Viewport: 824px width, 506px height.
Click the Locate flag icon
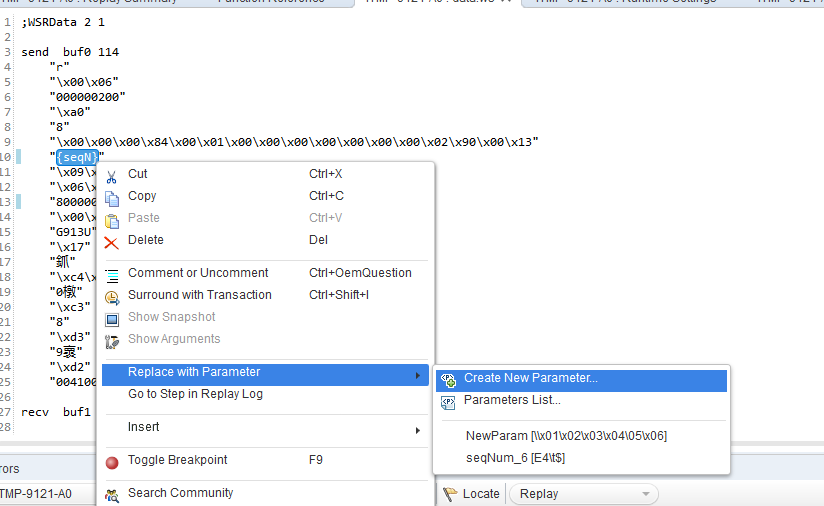[450, 494]
